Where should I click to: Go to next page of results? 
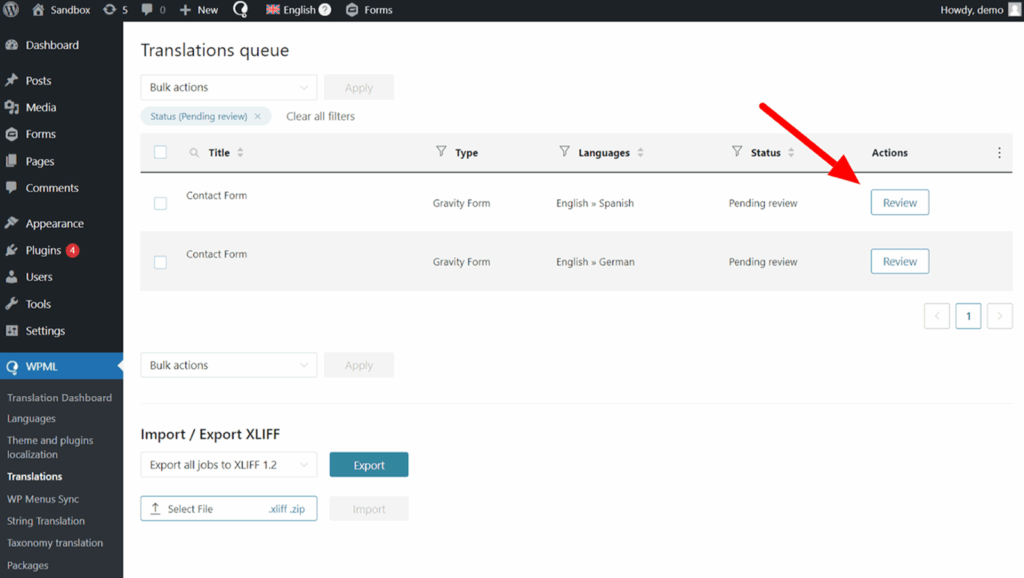click(1000, 316)
